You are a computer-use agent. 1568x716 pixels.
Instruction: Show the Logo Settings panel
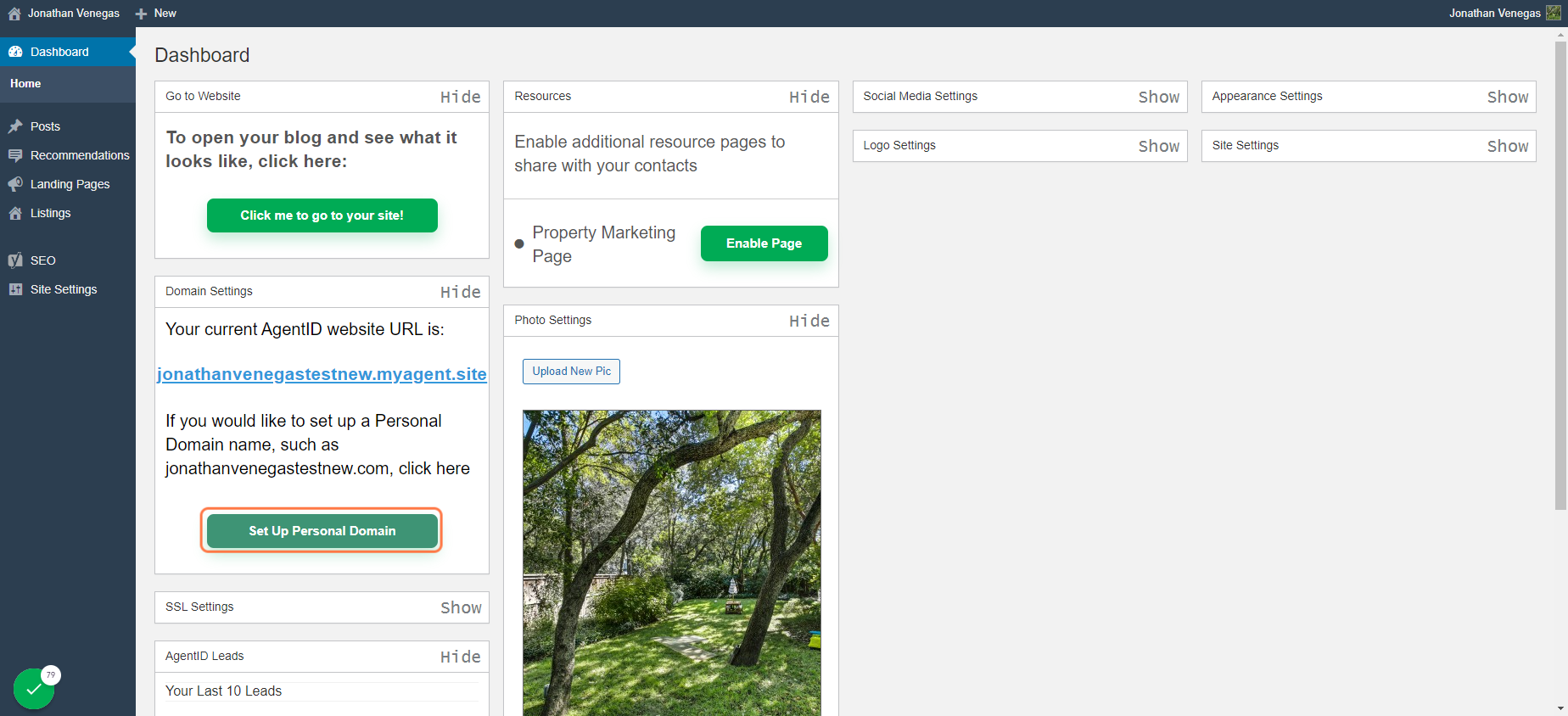tap(1159, 146)
